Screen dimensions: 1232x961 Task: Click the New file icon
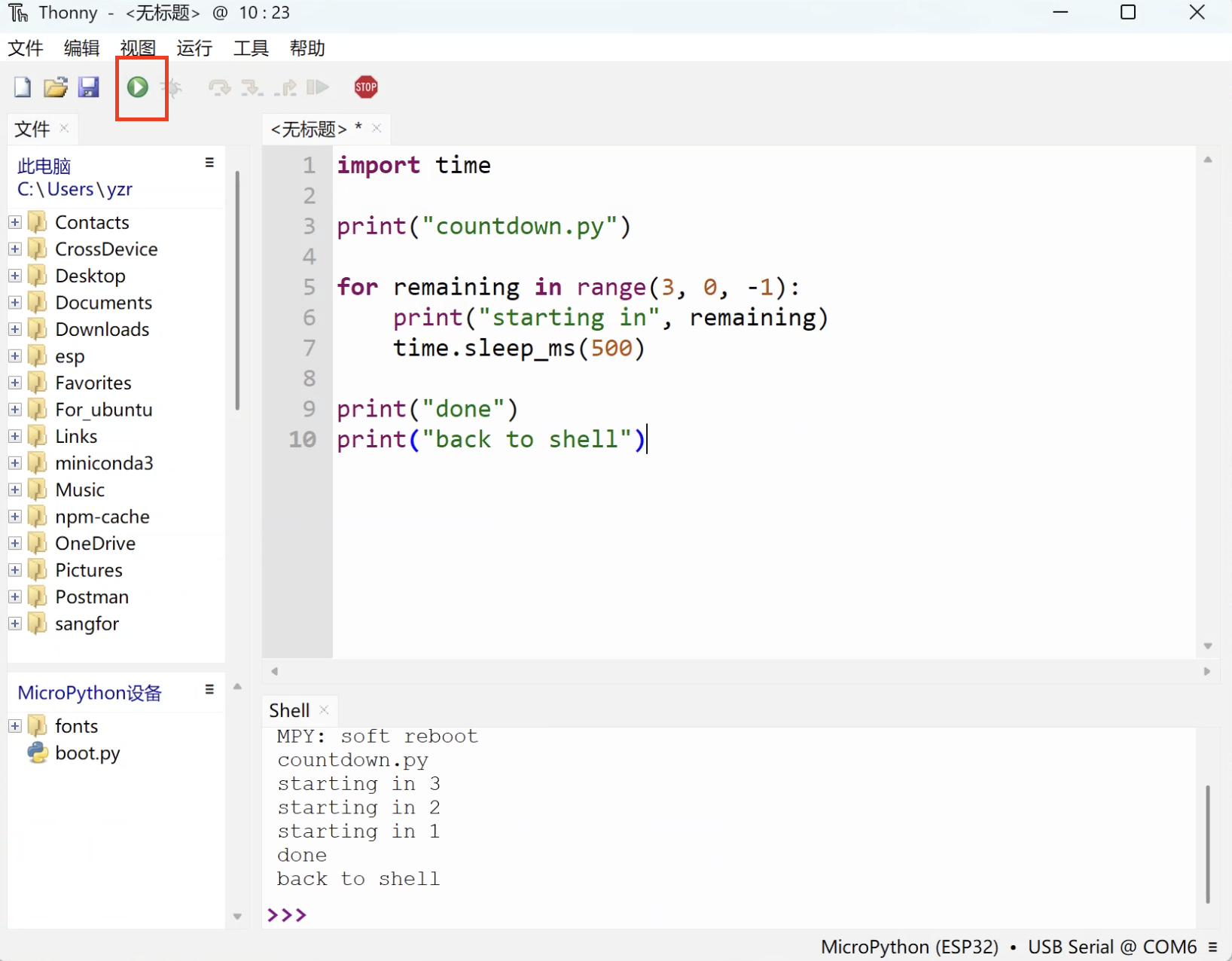23,87
